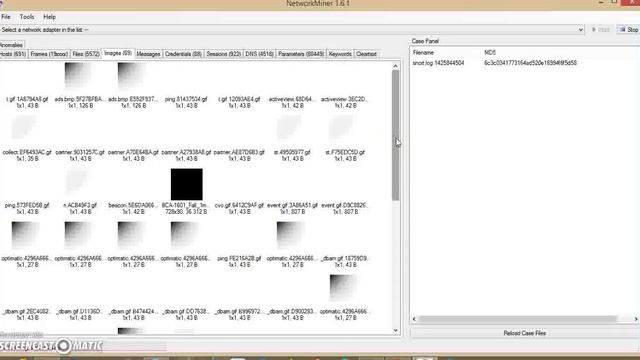
Task: Click the Filename column header in Case Panel
Action: tap(423, 53)
